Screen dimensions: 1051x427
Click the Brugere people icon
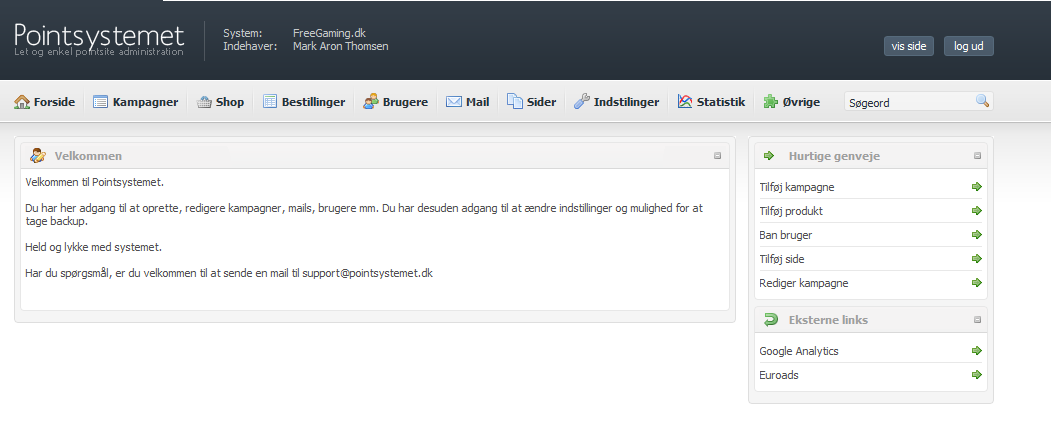(371, 101)
